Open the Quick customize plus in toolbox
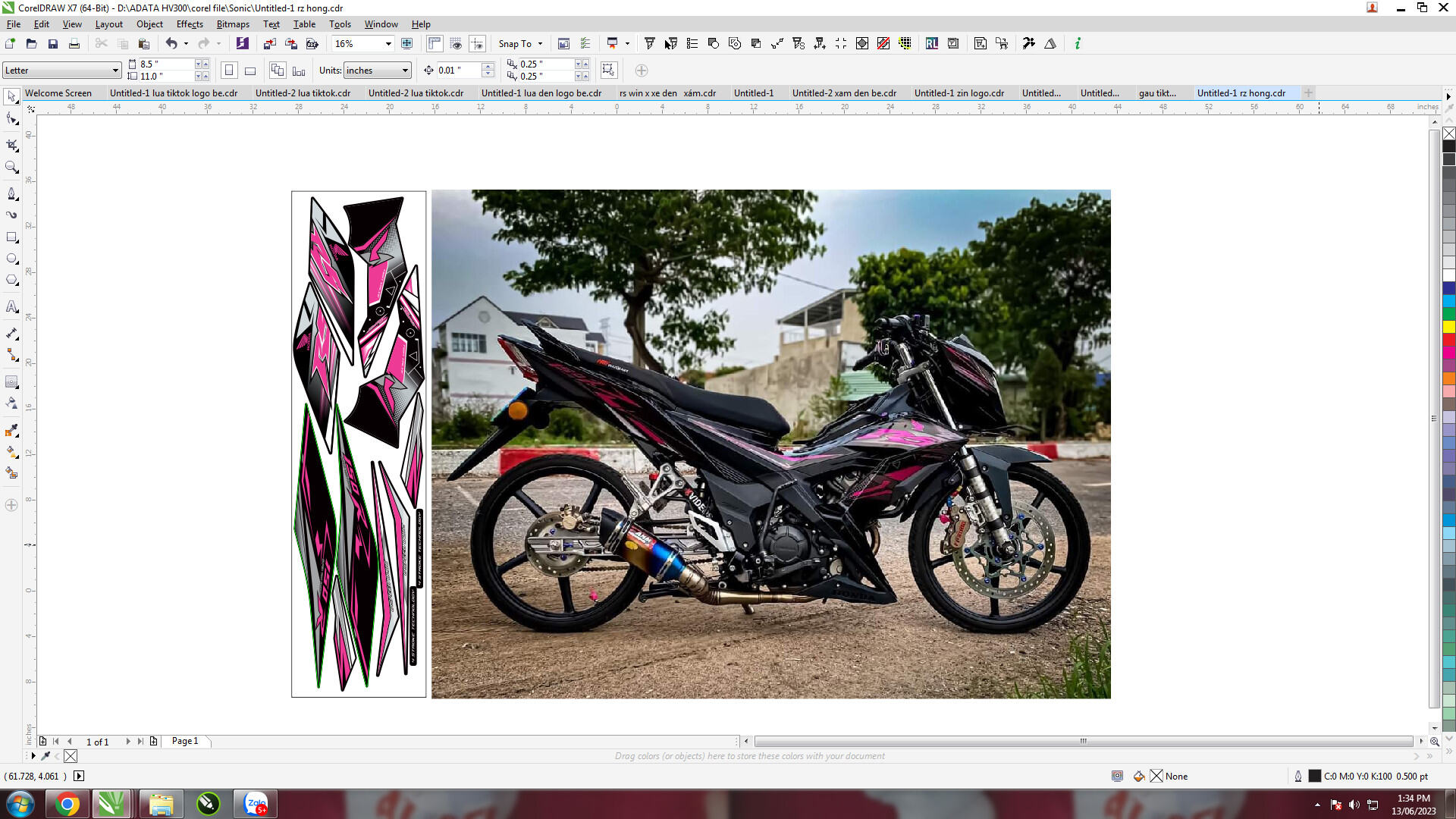The width and height of the screenshot is (1456, 819). pyautogui.click(x=11, y=505)
